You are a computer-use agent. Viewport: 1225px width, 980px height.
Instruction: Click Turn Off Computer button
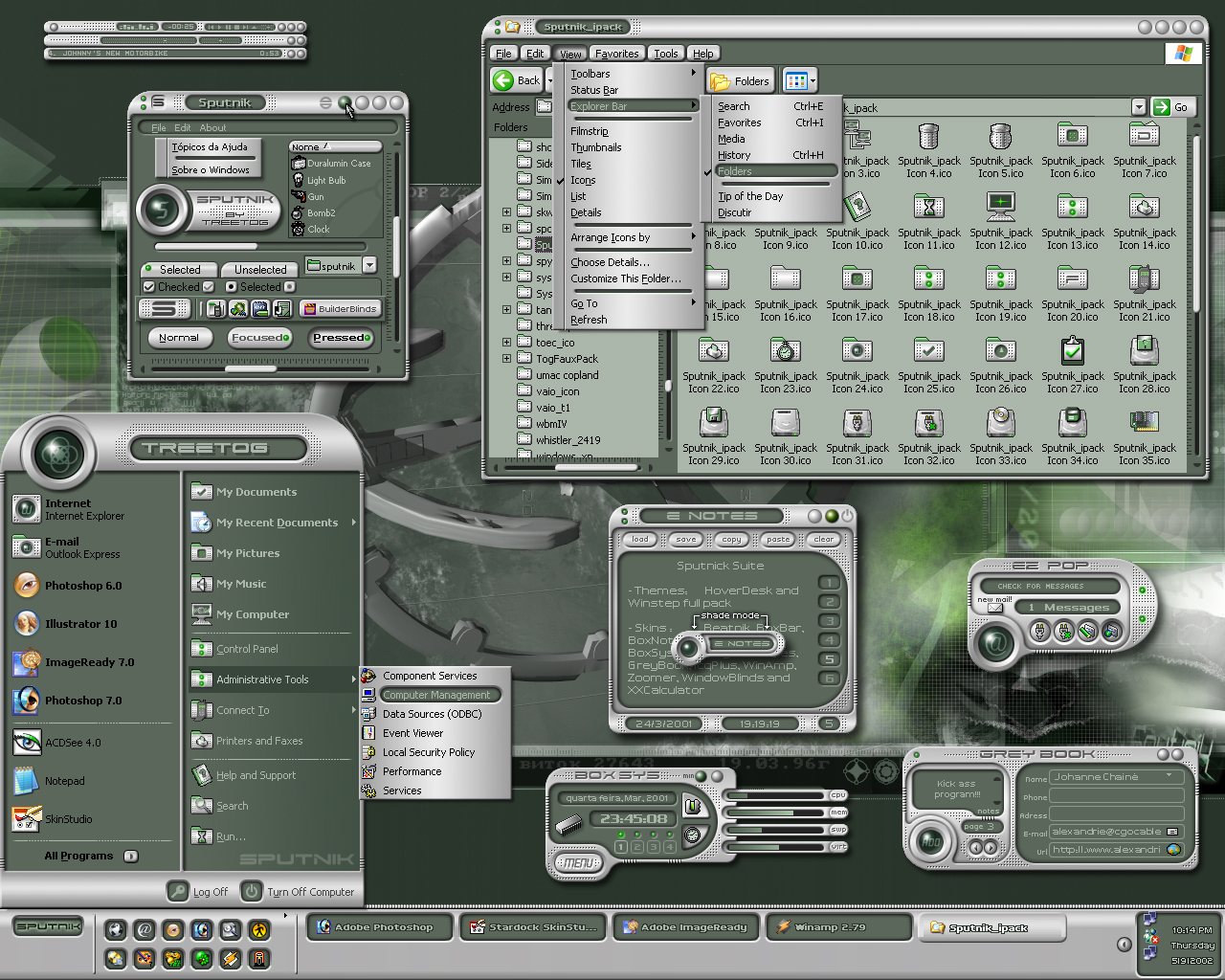point(299,891)
